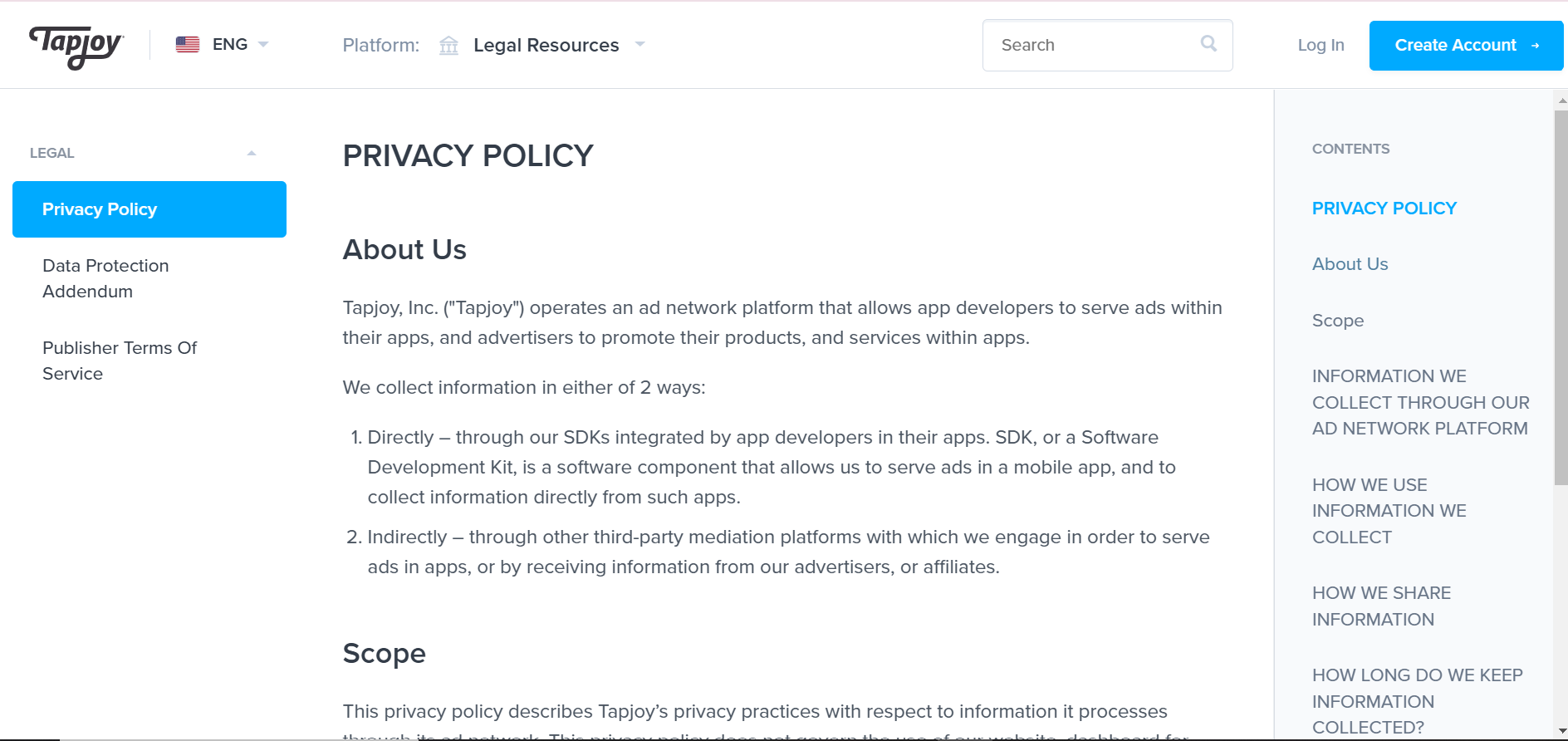1568x741 pixels.
Task: Go to How Long Do We Keep Information
Action: point(1417,701)
